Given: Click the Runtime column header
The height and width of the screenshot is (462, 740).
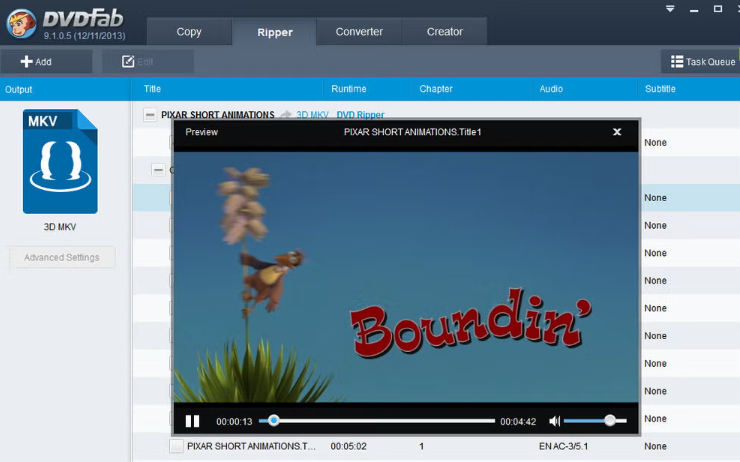Looking at the screenshot, I should [349, 89].
